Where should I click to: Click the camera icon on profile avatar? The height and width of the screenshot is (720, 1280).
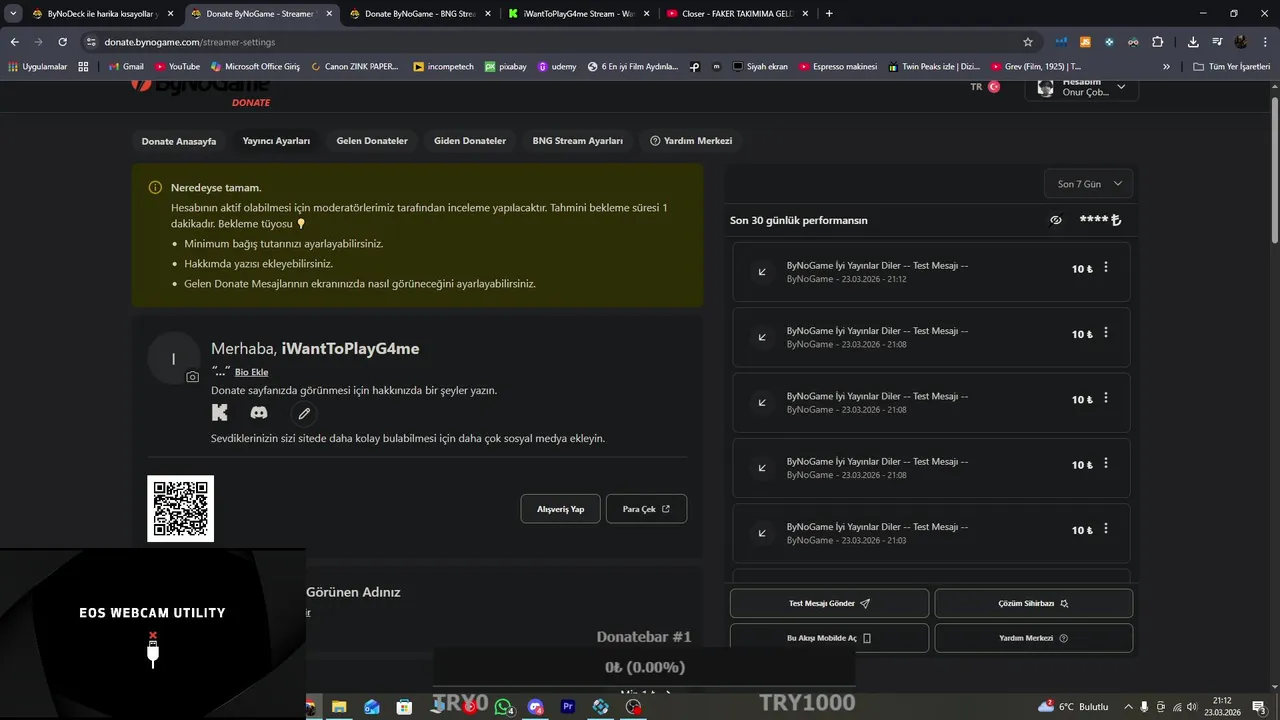coord(193,377)
